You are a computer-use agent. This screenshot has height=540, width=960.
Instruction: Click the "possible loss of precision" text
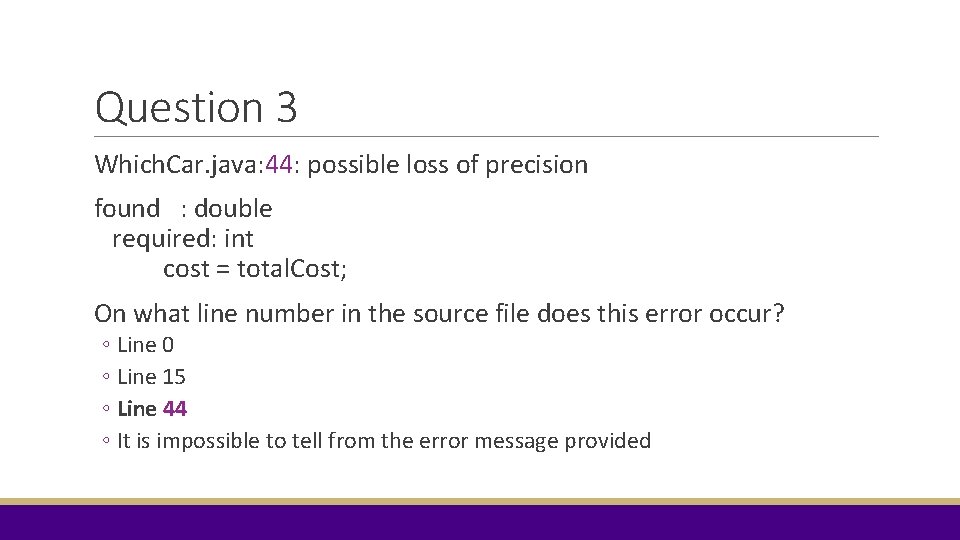(x=448, y=165)
